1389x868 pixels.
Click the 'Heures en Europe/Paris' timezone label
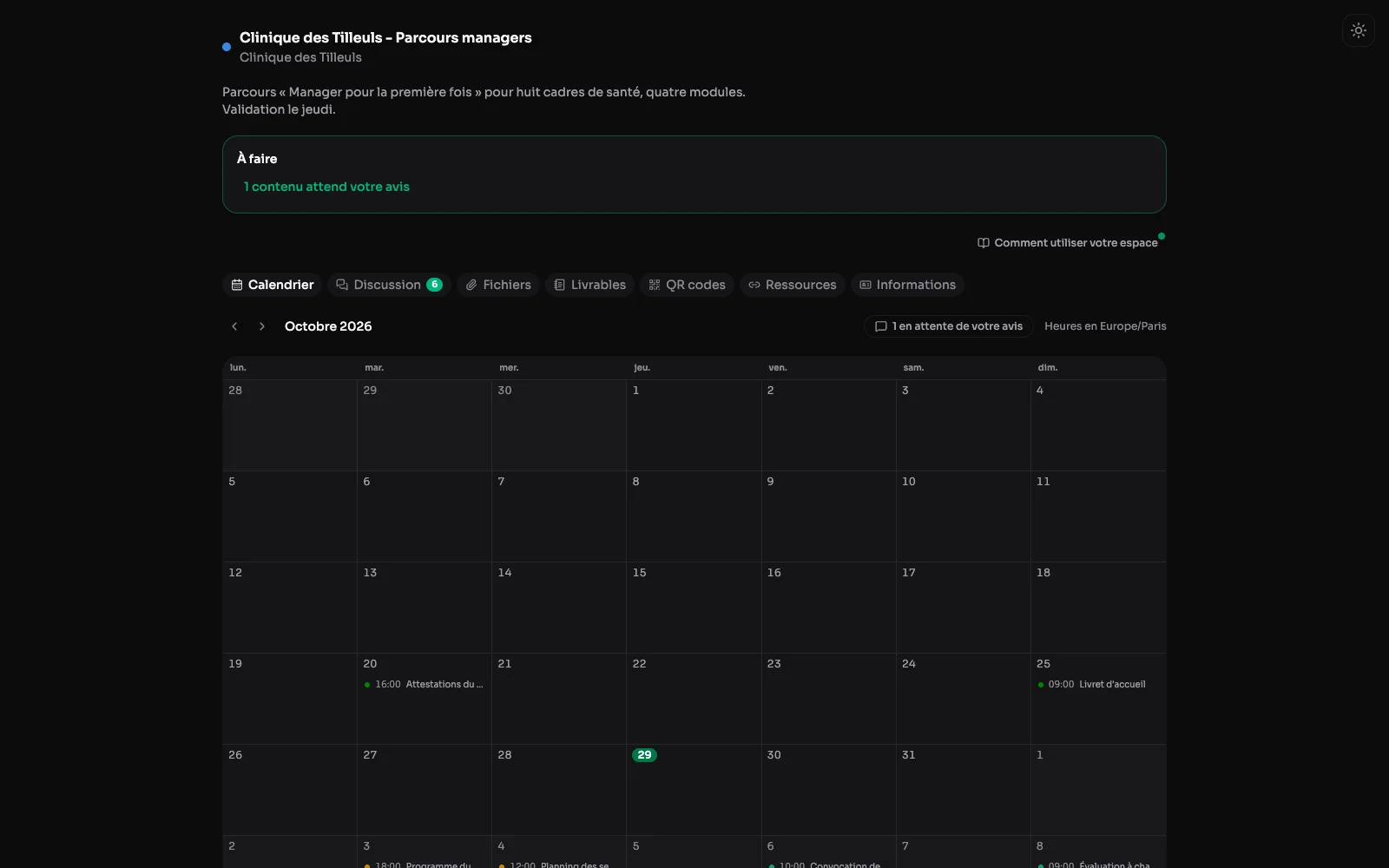click(1105, 326)
